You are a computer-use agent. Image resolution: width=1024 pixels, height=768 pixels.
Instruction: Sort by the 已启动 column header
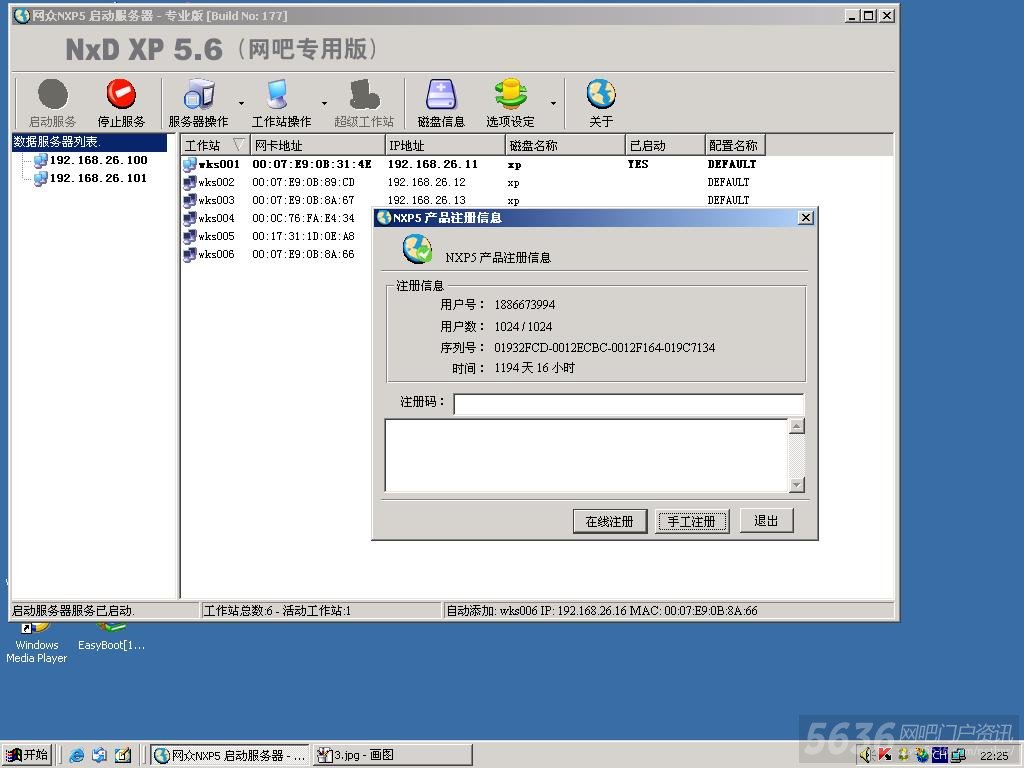click(665, 145)
